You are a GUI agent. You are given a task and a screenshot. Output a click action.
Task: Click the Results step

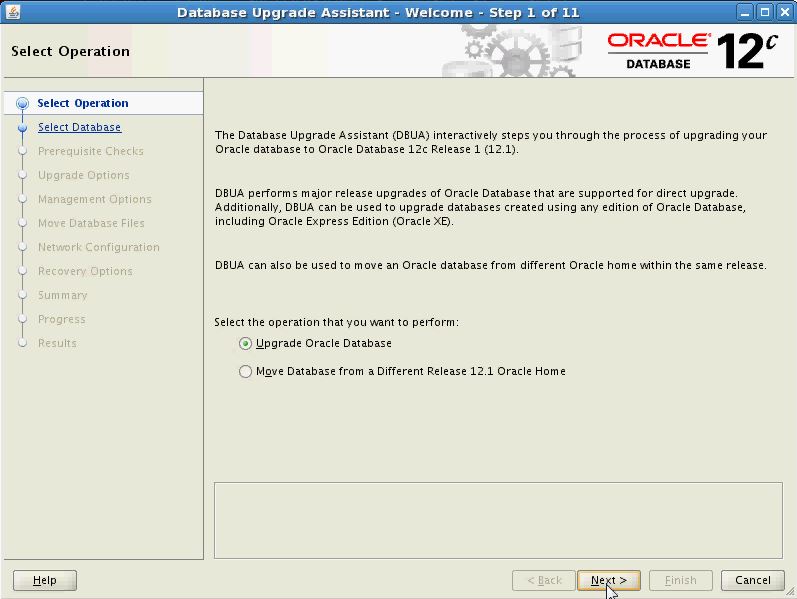point(57,343)
